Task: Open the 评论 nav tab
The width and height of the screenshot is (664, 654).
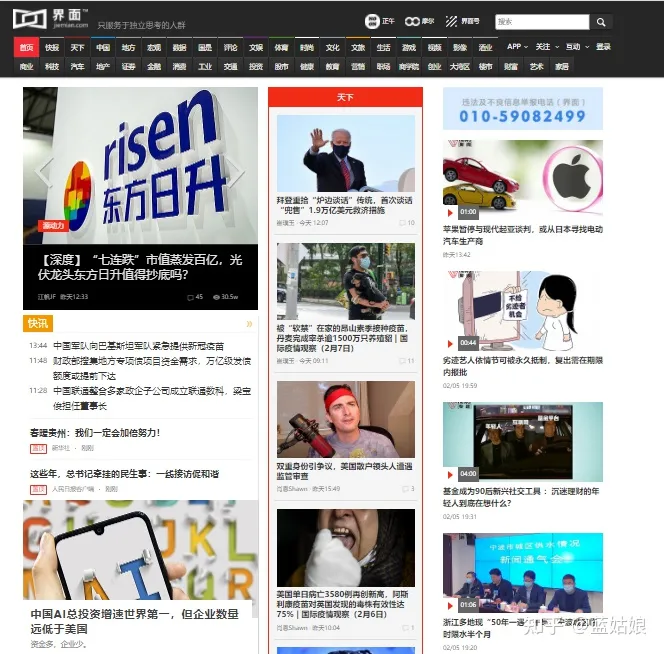Action: [x=230, y=47]
